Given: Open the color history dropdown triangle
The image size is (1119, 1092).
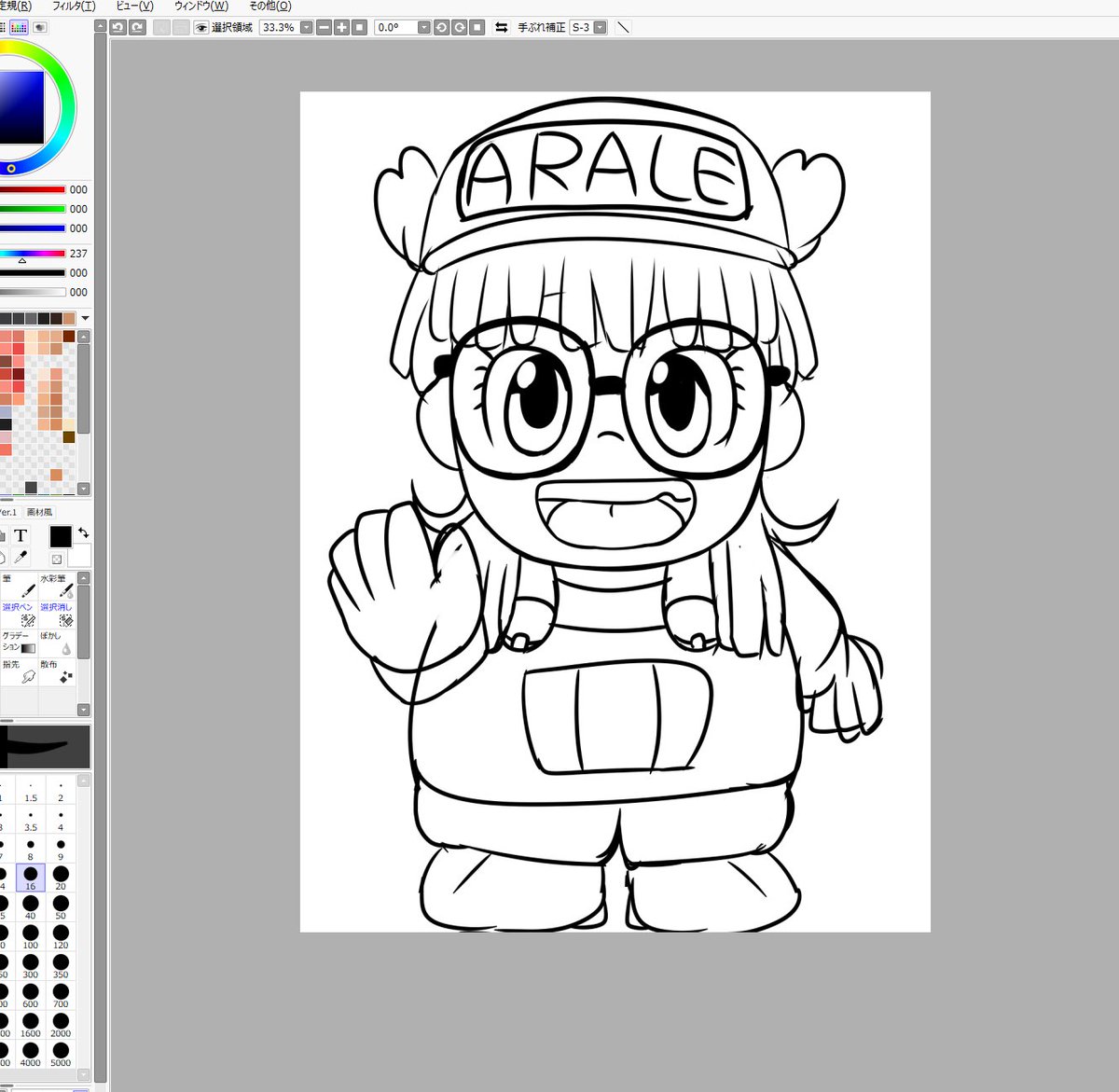Looking at the screenshot, I should [85, 319].
